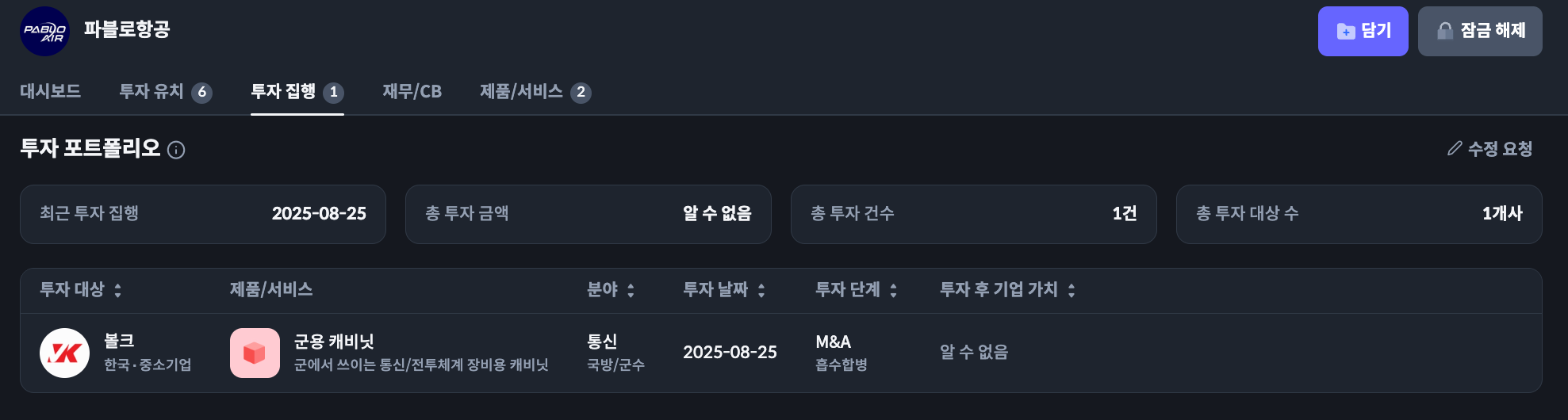This screenshot has width=1568, height=420.
Task: Click the pencil icon for 수정 요청
Action: [1454, 148]
